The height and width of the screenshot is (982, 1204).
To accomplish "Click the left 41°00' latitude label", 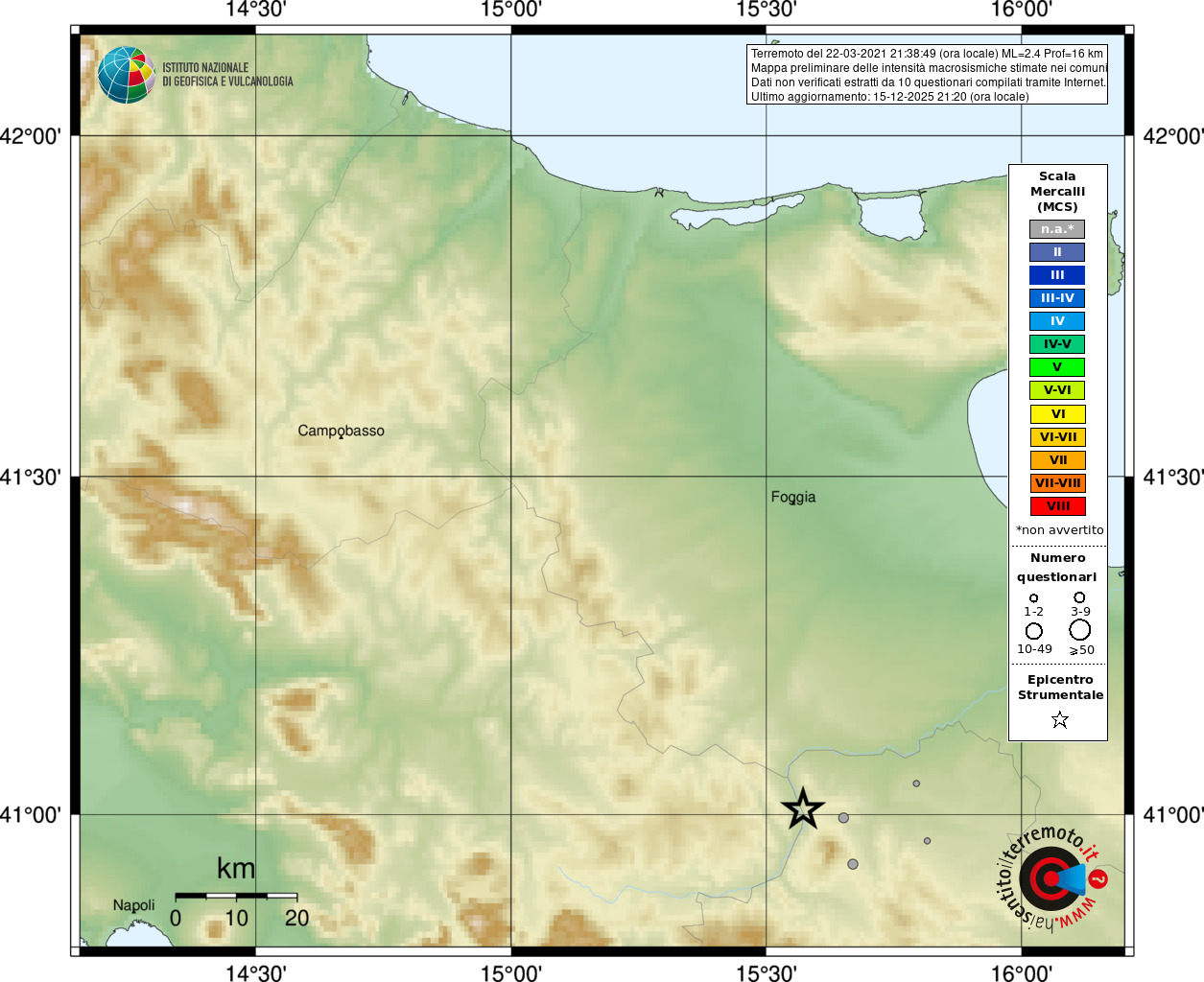I will click(x=31, y=815).
